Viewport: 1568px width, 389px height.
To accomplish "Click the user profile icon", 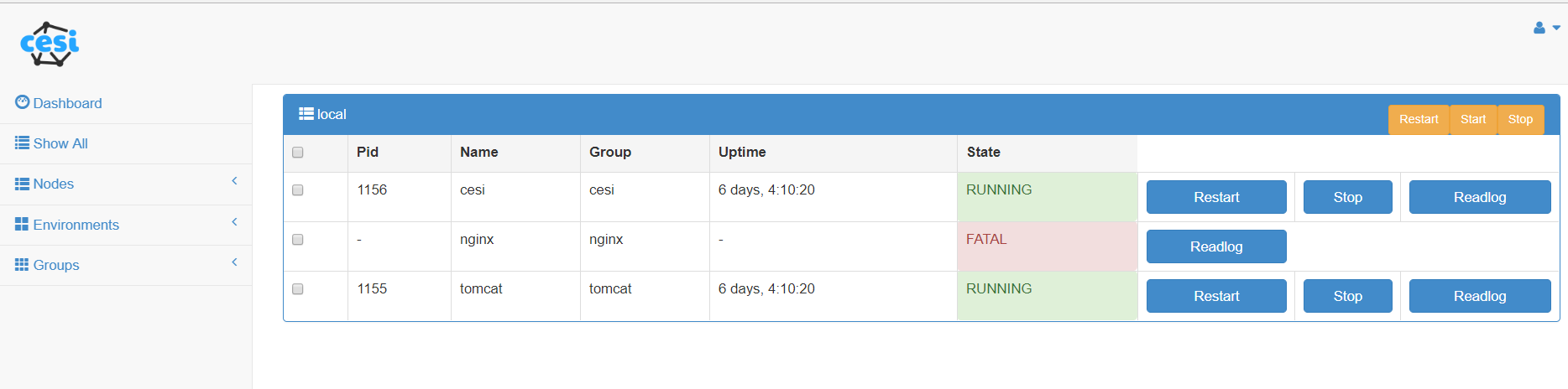I will [x=1539, y=28].
